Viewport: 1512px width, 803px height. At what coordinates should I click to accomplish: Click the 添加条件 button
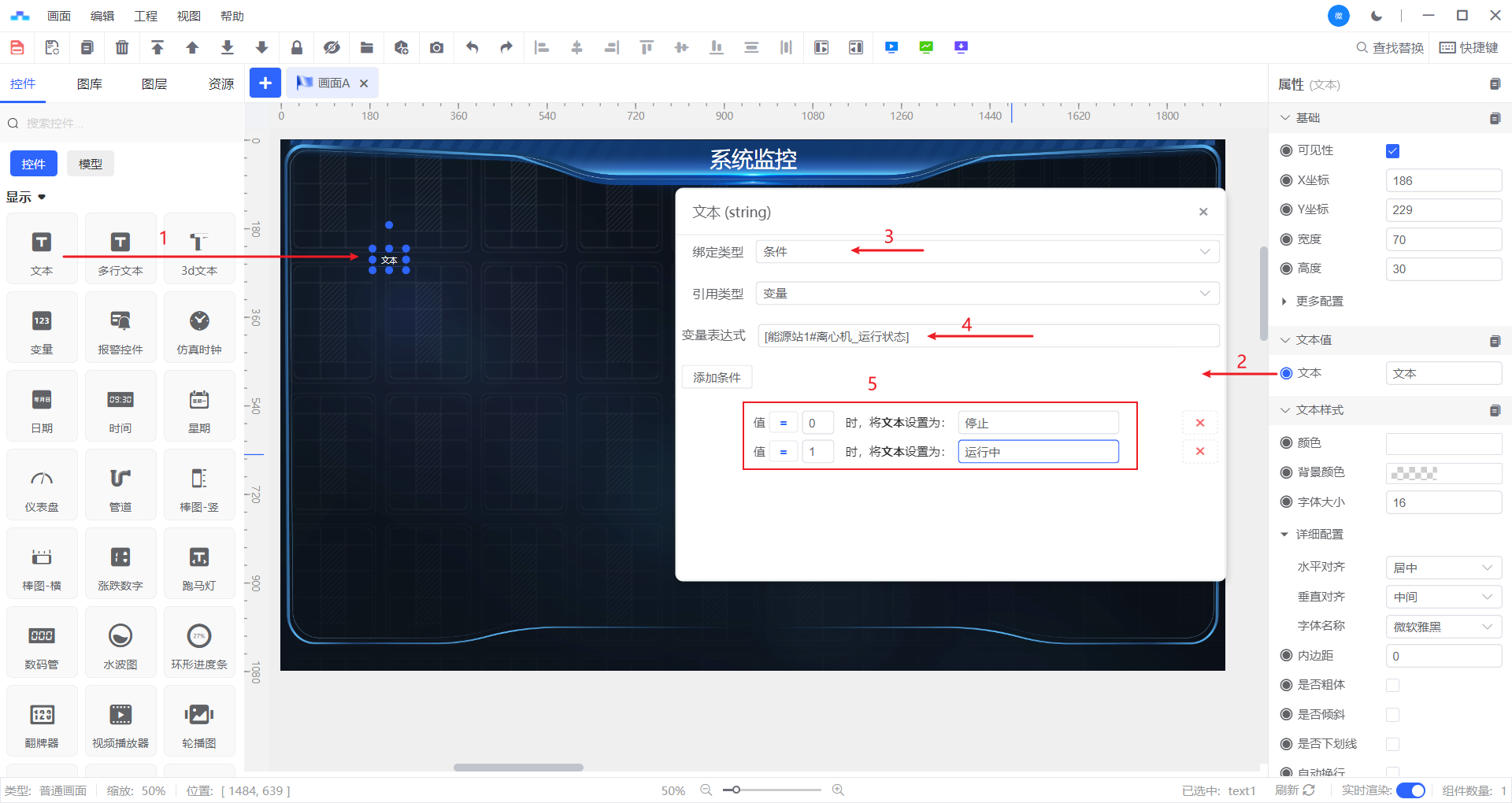coord(717,378)
